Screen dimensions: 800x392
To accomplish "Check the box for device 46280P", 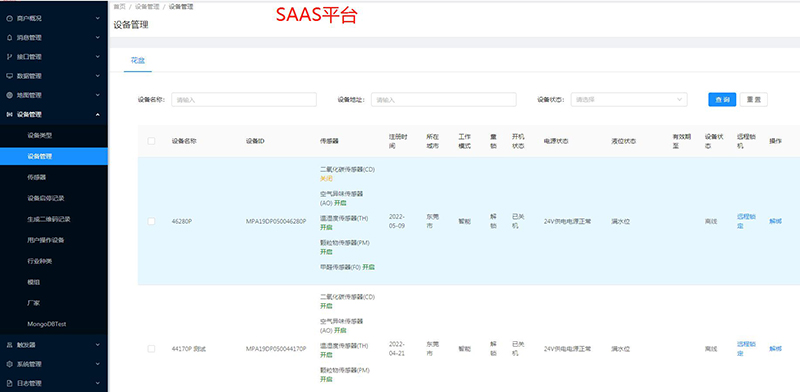I will (152, 222).
